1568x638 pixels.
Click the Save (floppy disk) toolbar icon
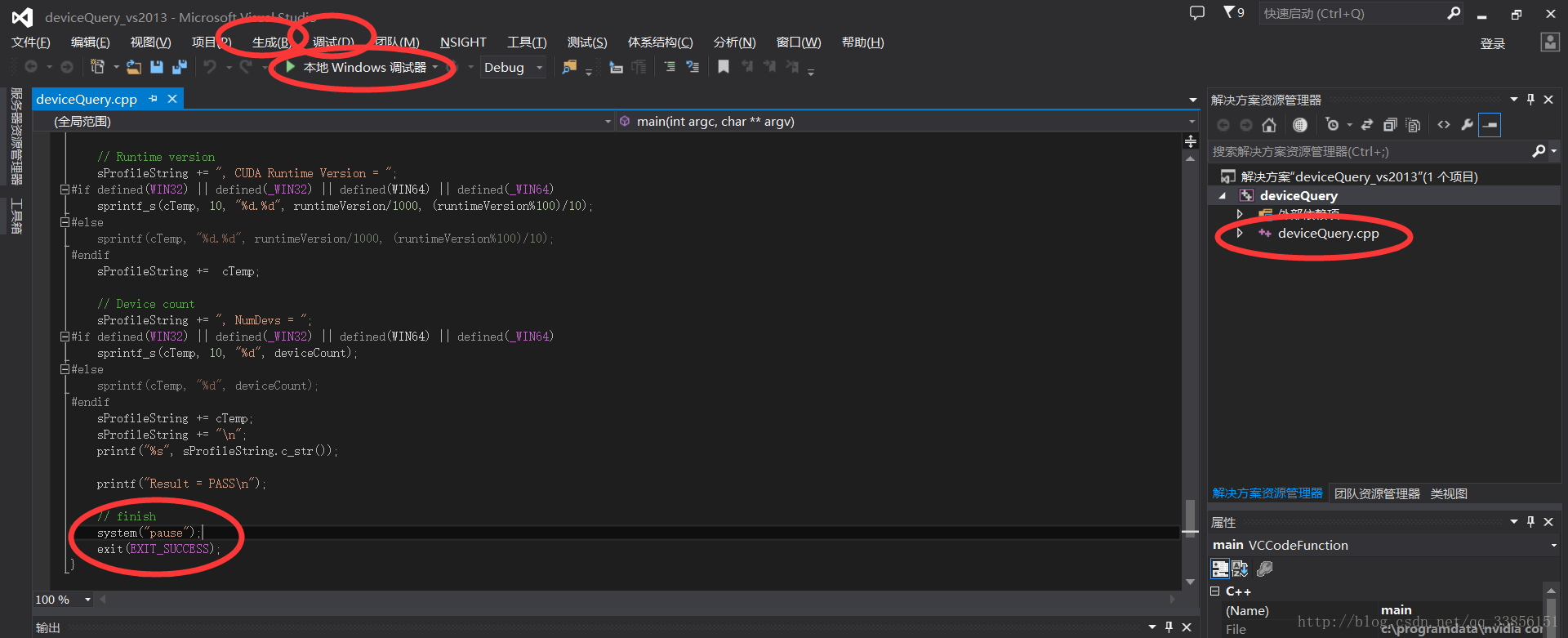click(157, 67)
